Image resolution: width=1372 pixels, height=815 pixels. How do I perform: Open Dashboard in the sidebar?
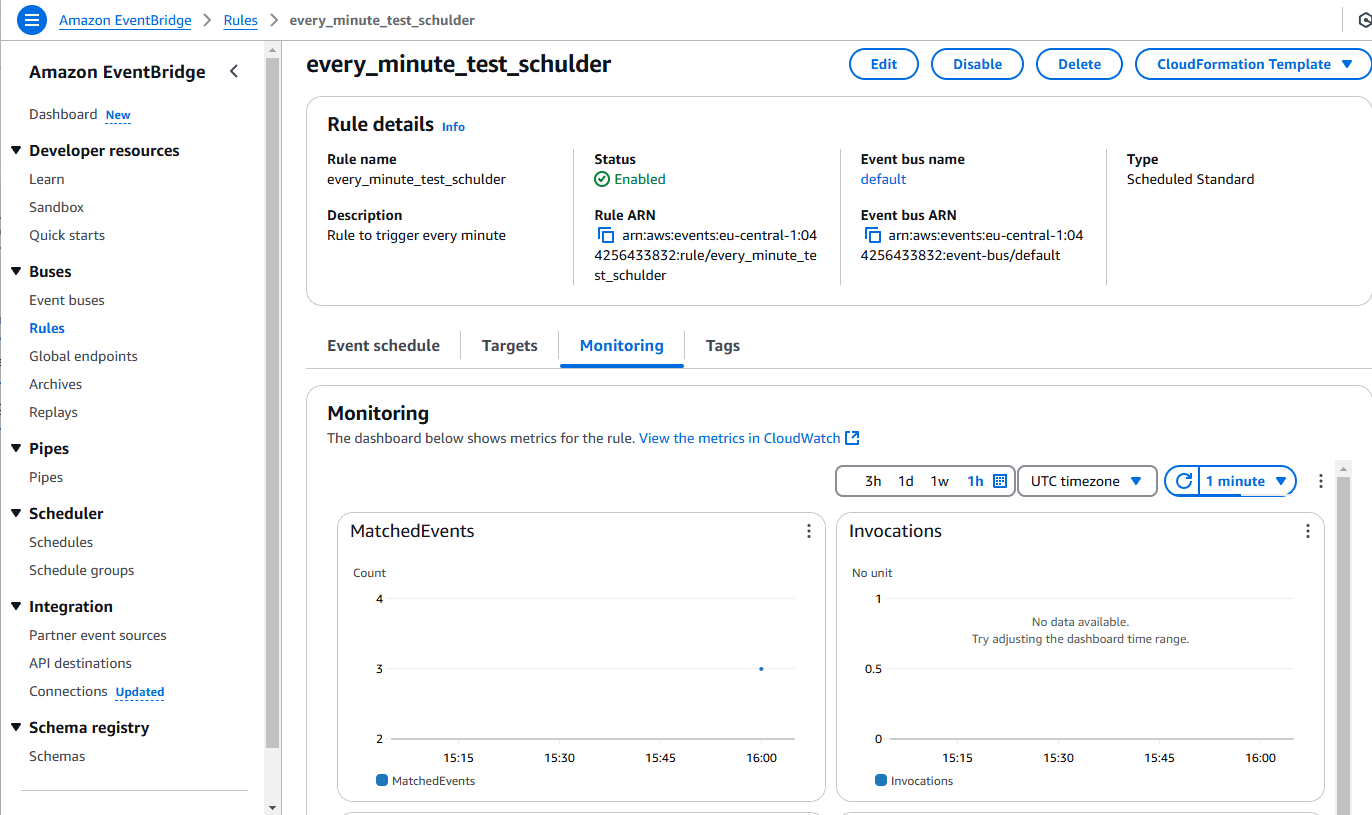click(63, 114)
